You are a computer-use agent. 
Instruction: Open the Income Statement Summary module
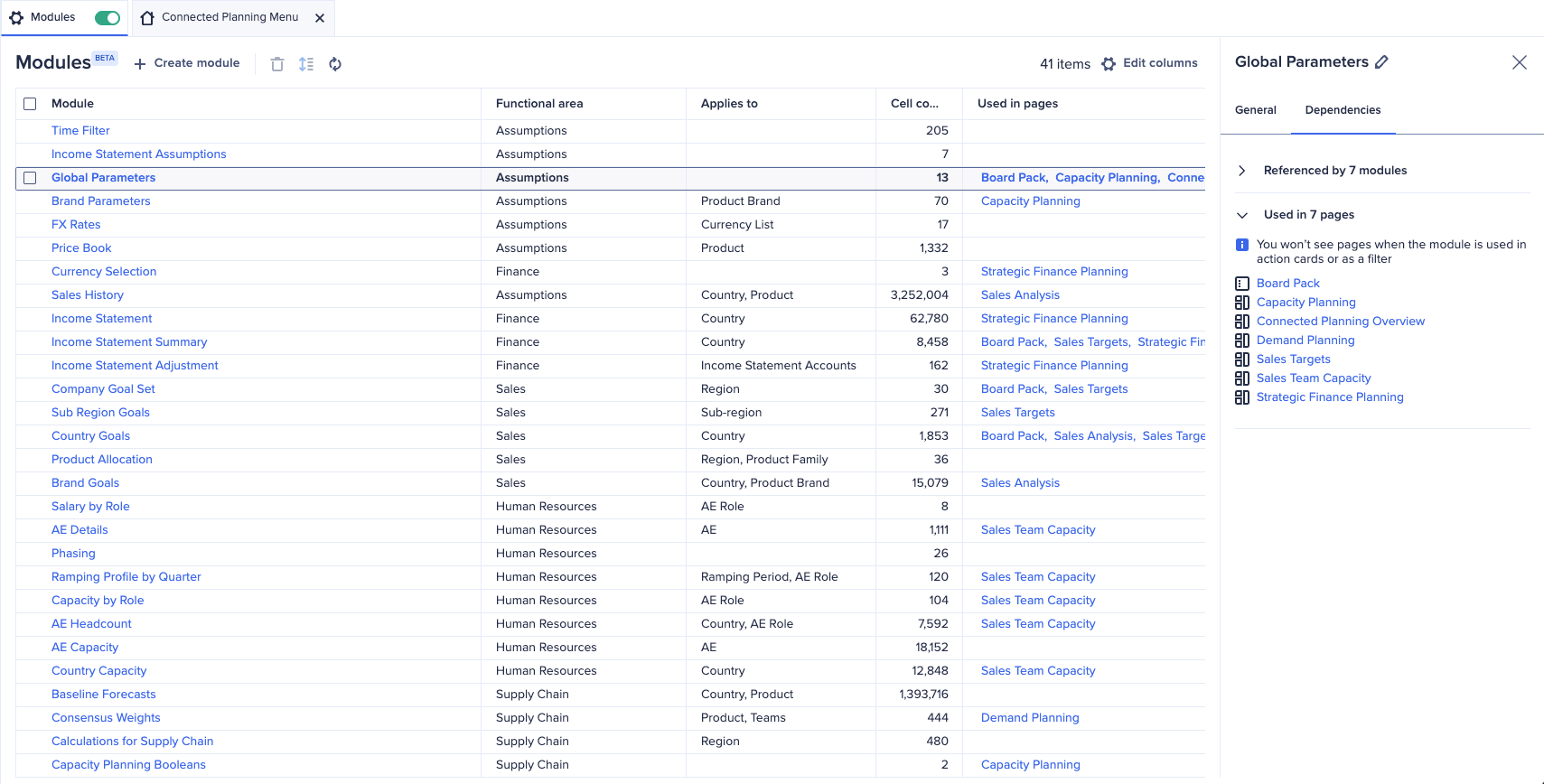(129, 342)
